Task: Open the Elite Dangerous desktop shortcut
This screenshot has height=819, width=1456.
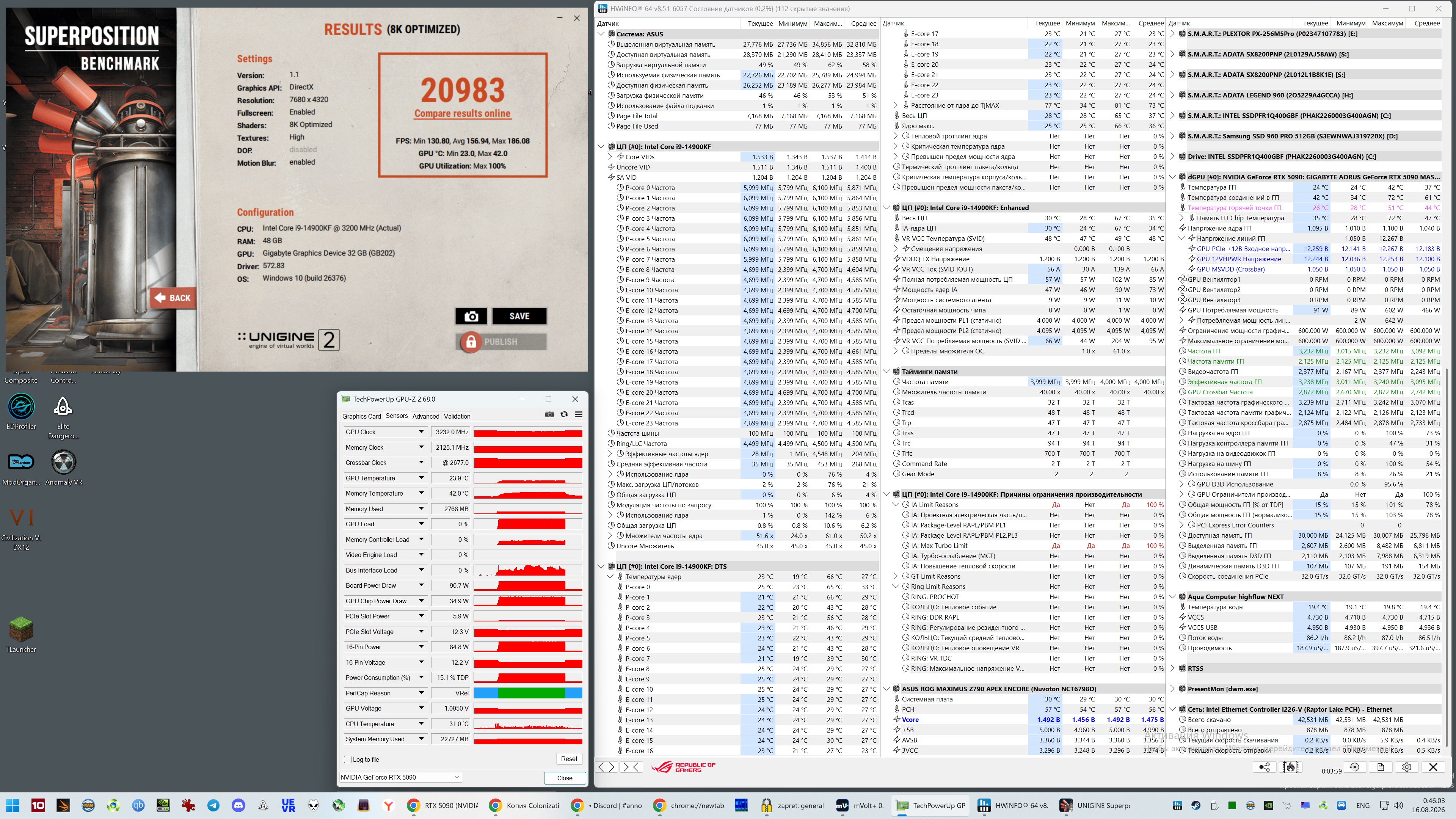Action: 63,417
